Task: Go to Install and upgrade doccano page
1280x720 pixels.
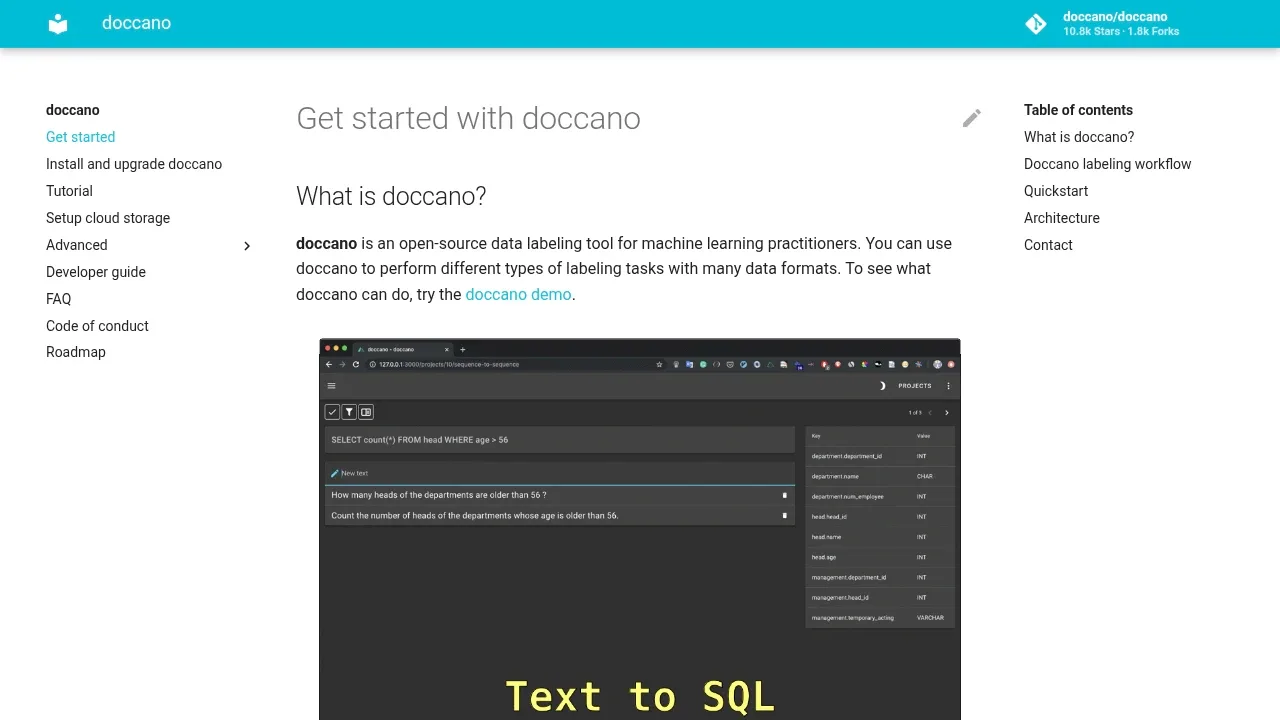Action: pos(134,164)
